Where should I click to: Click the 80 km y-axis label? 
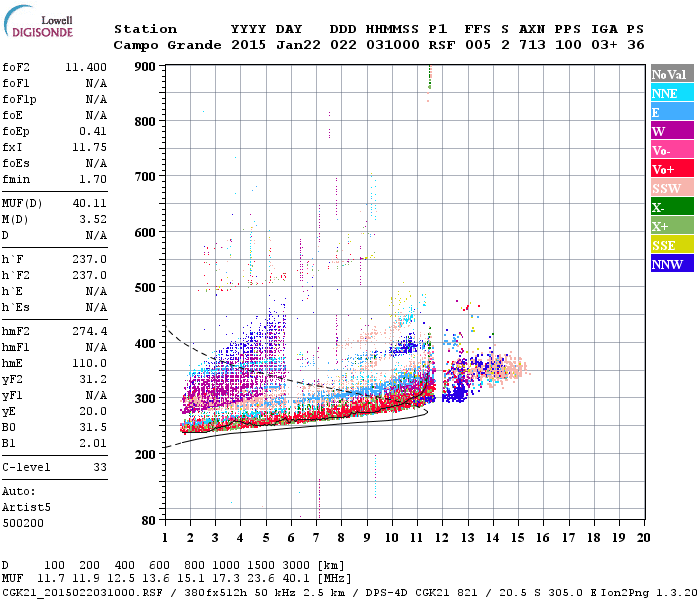point(148,520)
